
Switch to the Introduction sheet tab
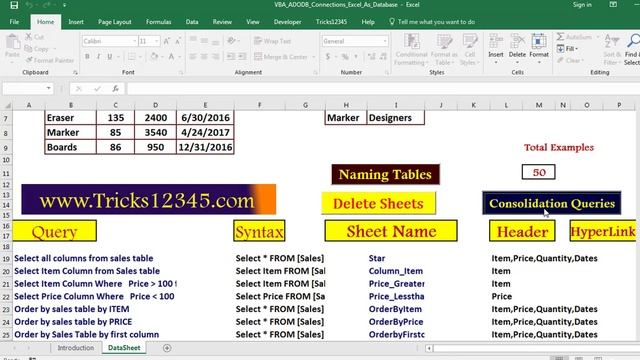(76, 348)
